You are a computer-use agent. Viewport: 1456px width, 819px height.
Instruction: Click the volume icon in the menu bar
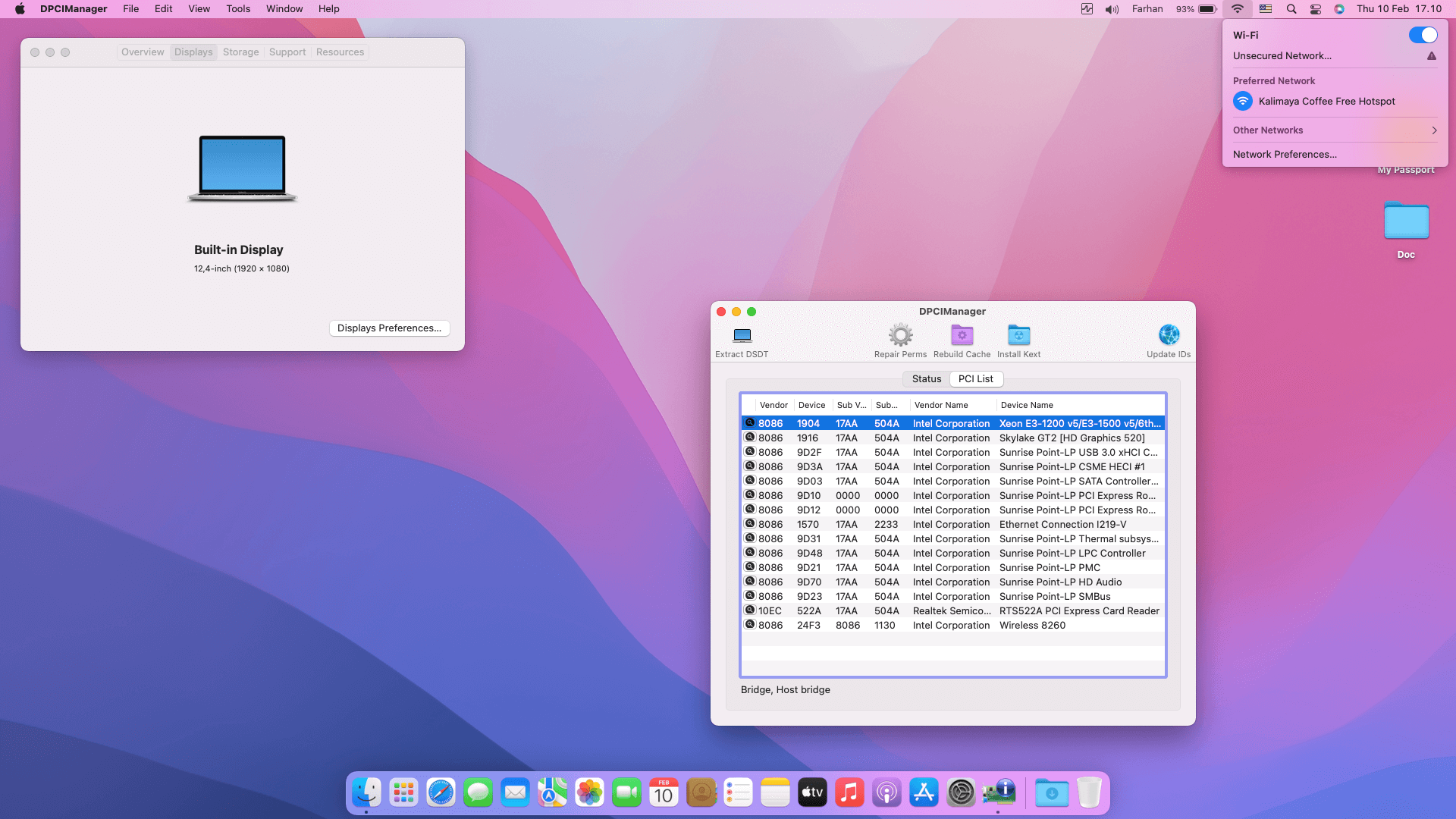1112,9
